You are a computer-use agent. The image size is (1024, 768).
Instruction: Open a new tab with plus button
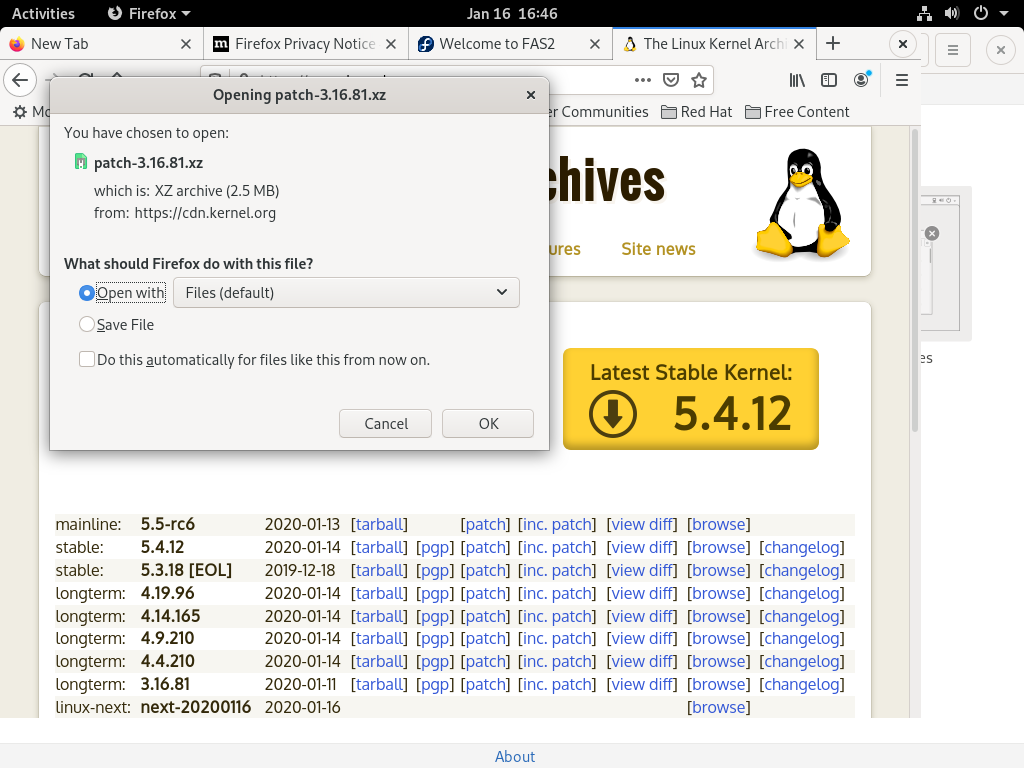(833, 44)
